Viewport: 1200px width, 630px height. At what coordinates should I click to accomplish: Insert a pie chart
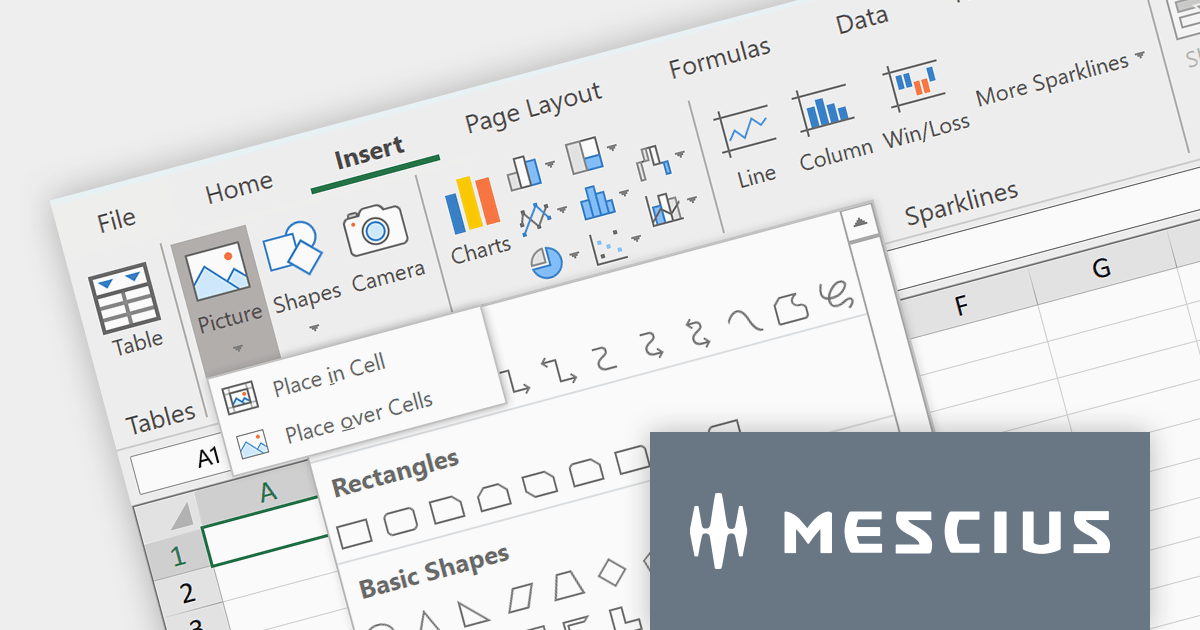click(547, 263)
